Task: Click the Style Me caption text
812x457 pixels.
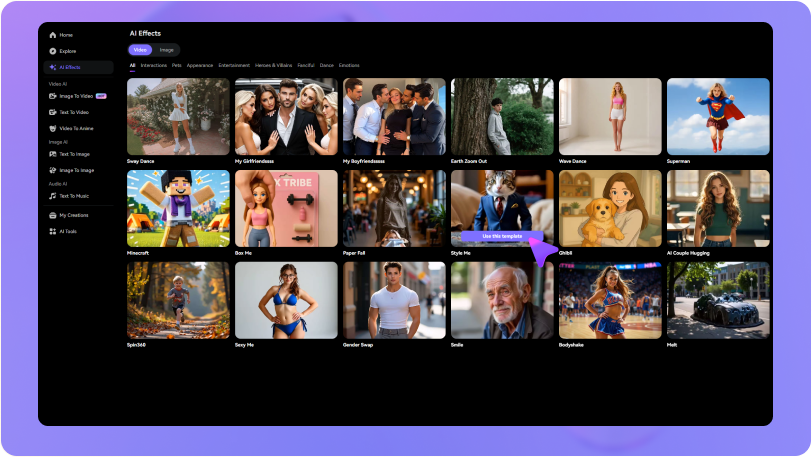Action: coord(460,253)
